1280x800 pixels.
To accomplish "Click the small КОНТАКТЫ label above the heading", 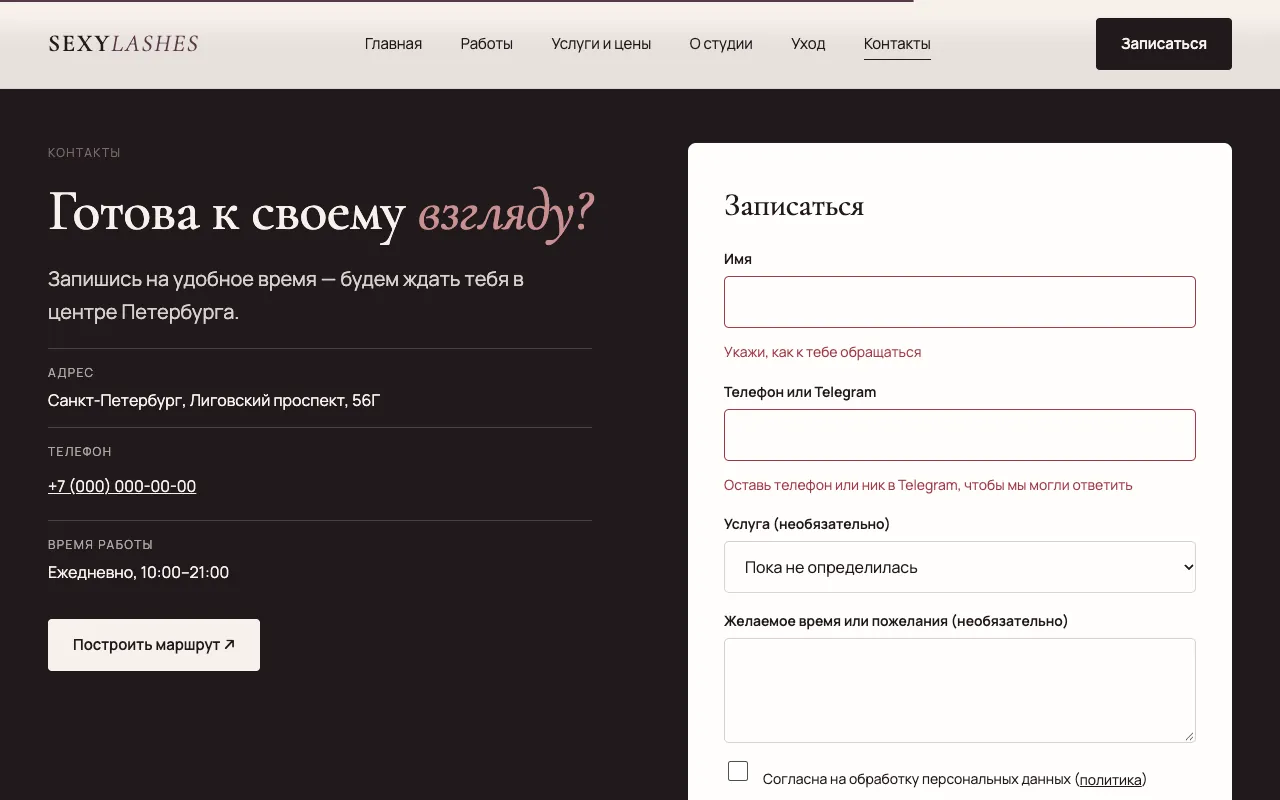I will pyautogui.click(x=84, y=153).
